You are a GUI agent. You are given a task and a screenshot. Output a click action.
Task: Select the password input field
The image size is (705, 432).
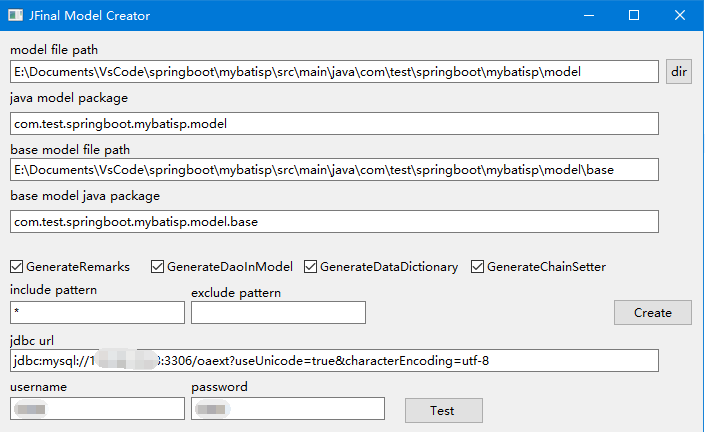[288, 409]
